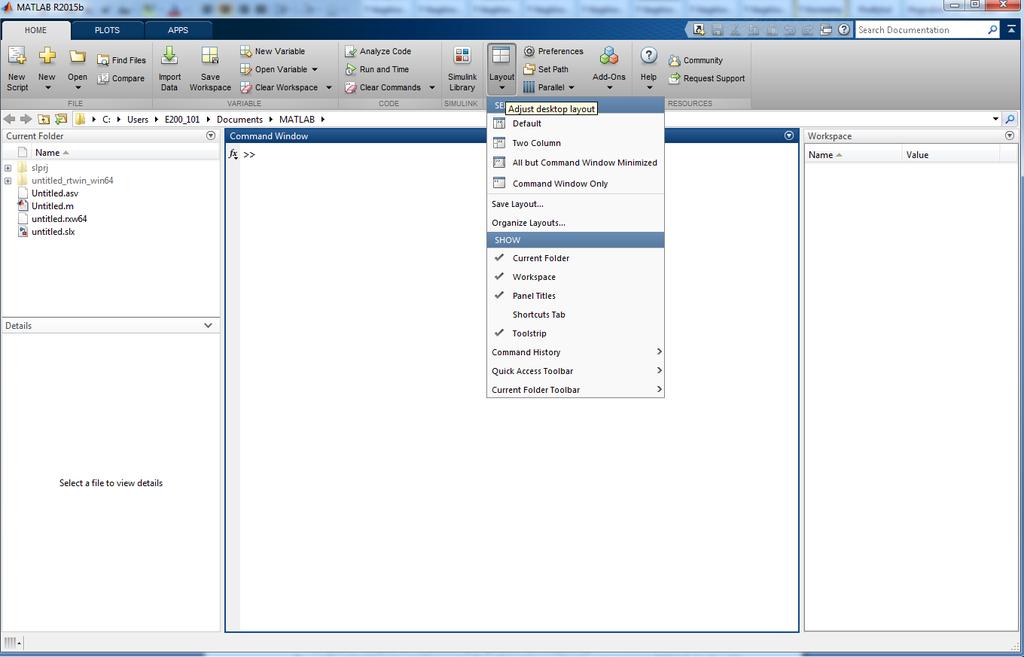Choose Organize Layouts... menu item
Image resolution: width=1024 pixels, height=657 pixels.
[575, 223]
